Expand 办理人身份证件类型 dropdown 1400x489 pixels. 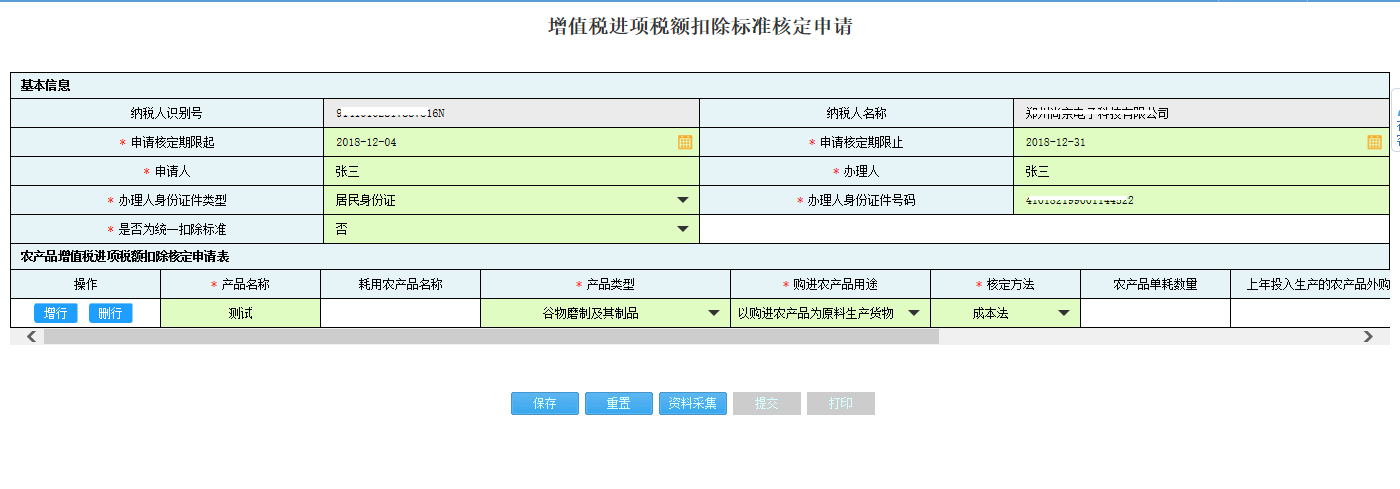pyautogui.click(x=683, y=200)
